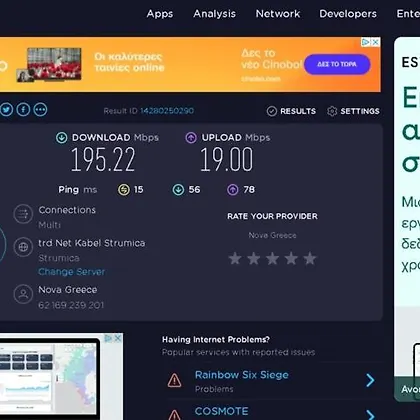The image size is (420, 420).
Task: Open Result ID 14280250290 link
Action: pos(167,111)
